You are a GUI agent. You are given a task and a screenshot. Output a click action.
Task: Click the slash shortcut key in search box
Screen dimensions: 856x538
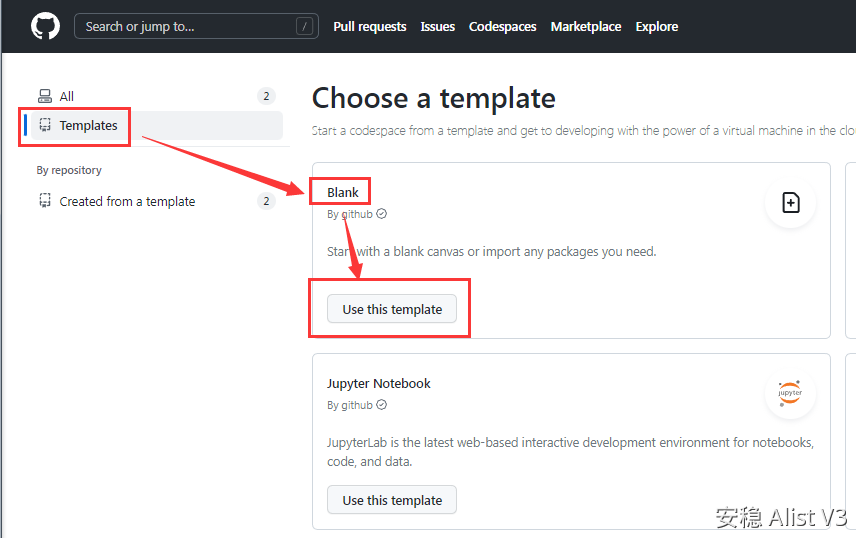tap(303, 26)
